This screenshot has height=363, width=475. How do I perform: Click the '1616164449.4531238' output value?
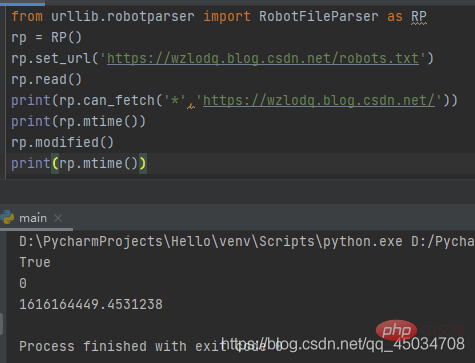click(x=91, y=304)
